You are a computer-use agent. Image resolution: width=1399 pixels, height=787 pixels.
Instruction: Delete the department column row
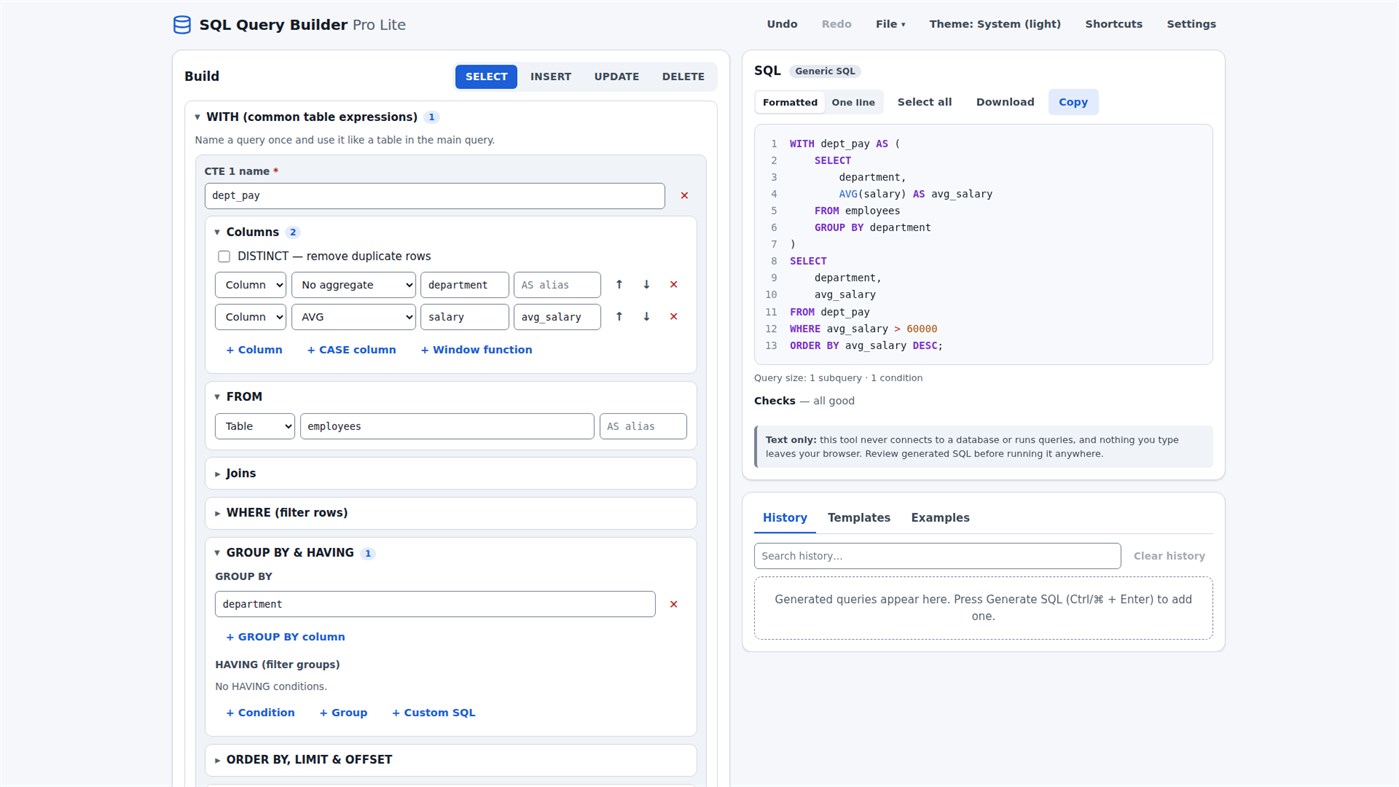(x=673, y=285)
